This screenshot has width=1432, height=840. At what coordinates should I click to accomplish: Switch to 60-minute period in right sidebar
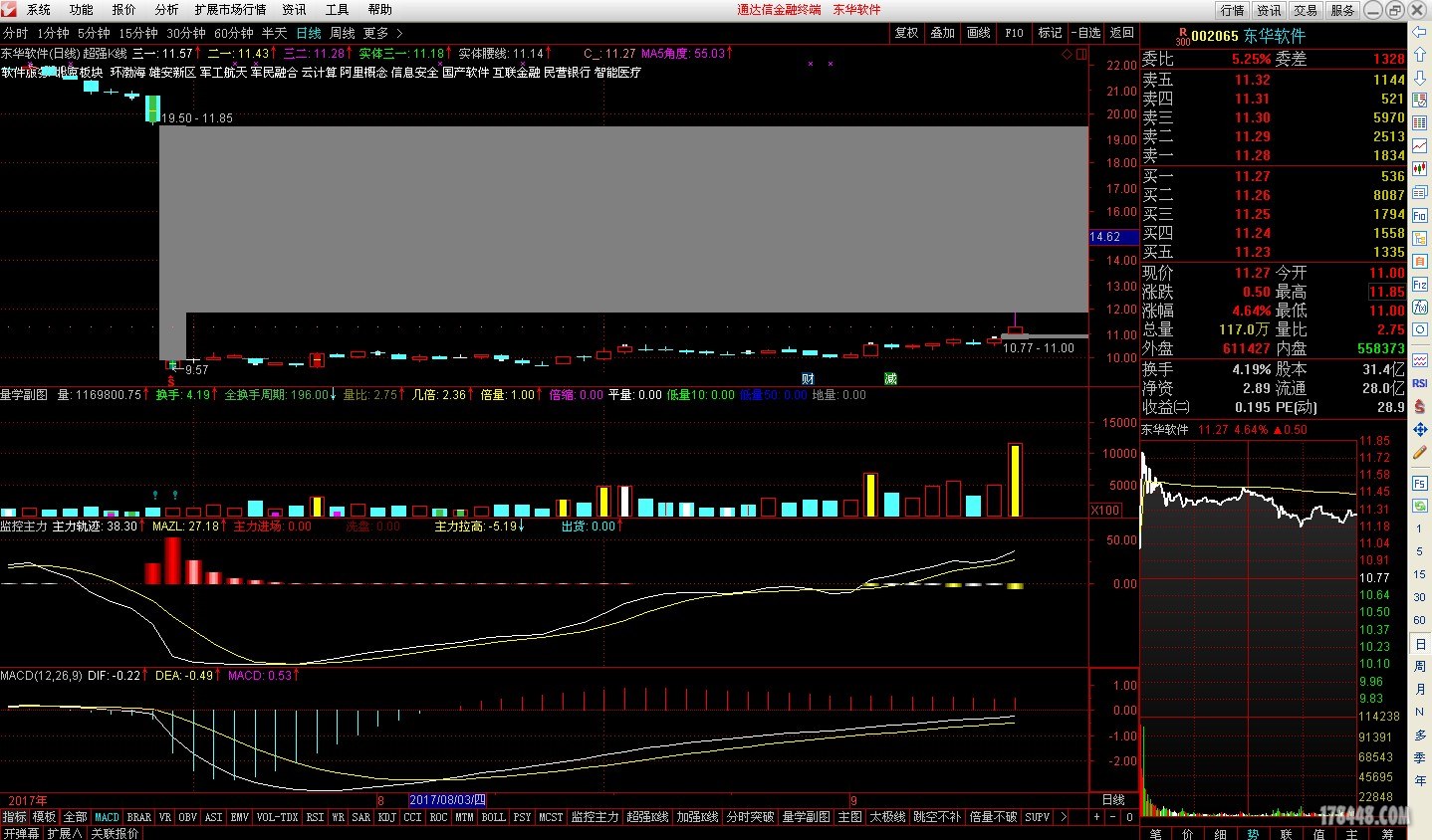click(1420, 620)
